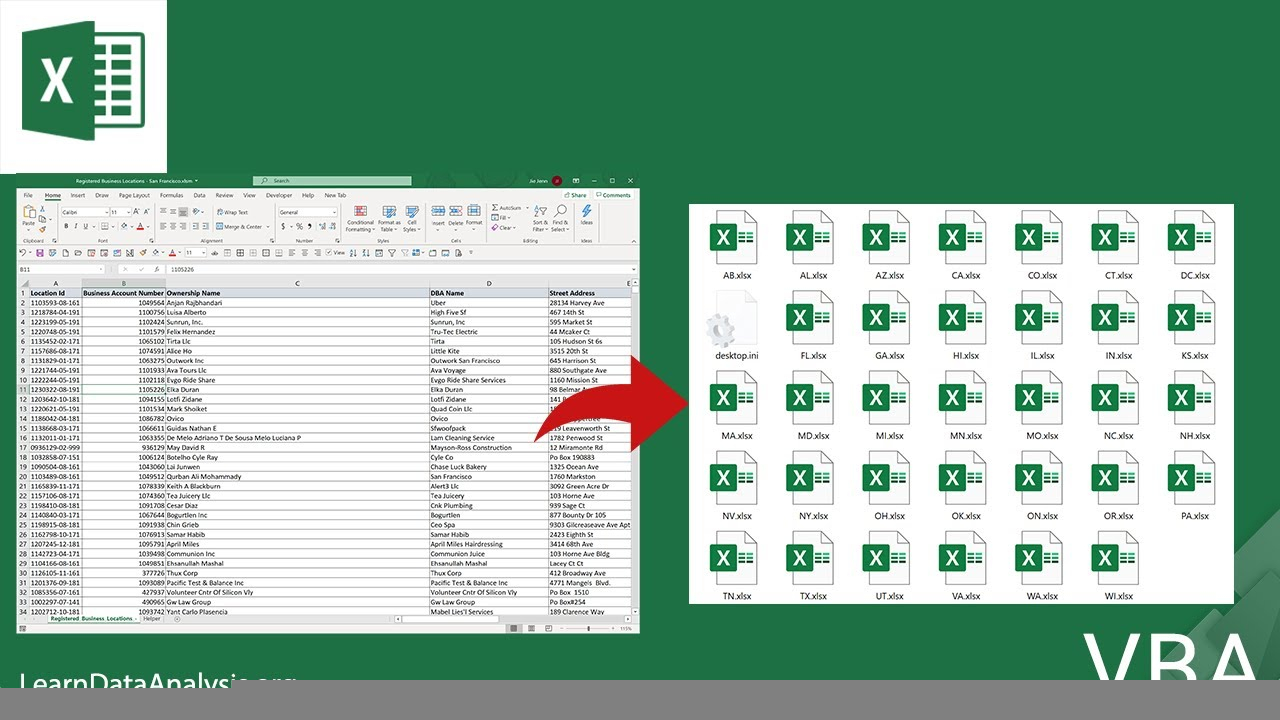Viewport: 1280px width, 720px height.
Task: Open the Name Box dropdown arrow
Action: coord(100,269)
